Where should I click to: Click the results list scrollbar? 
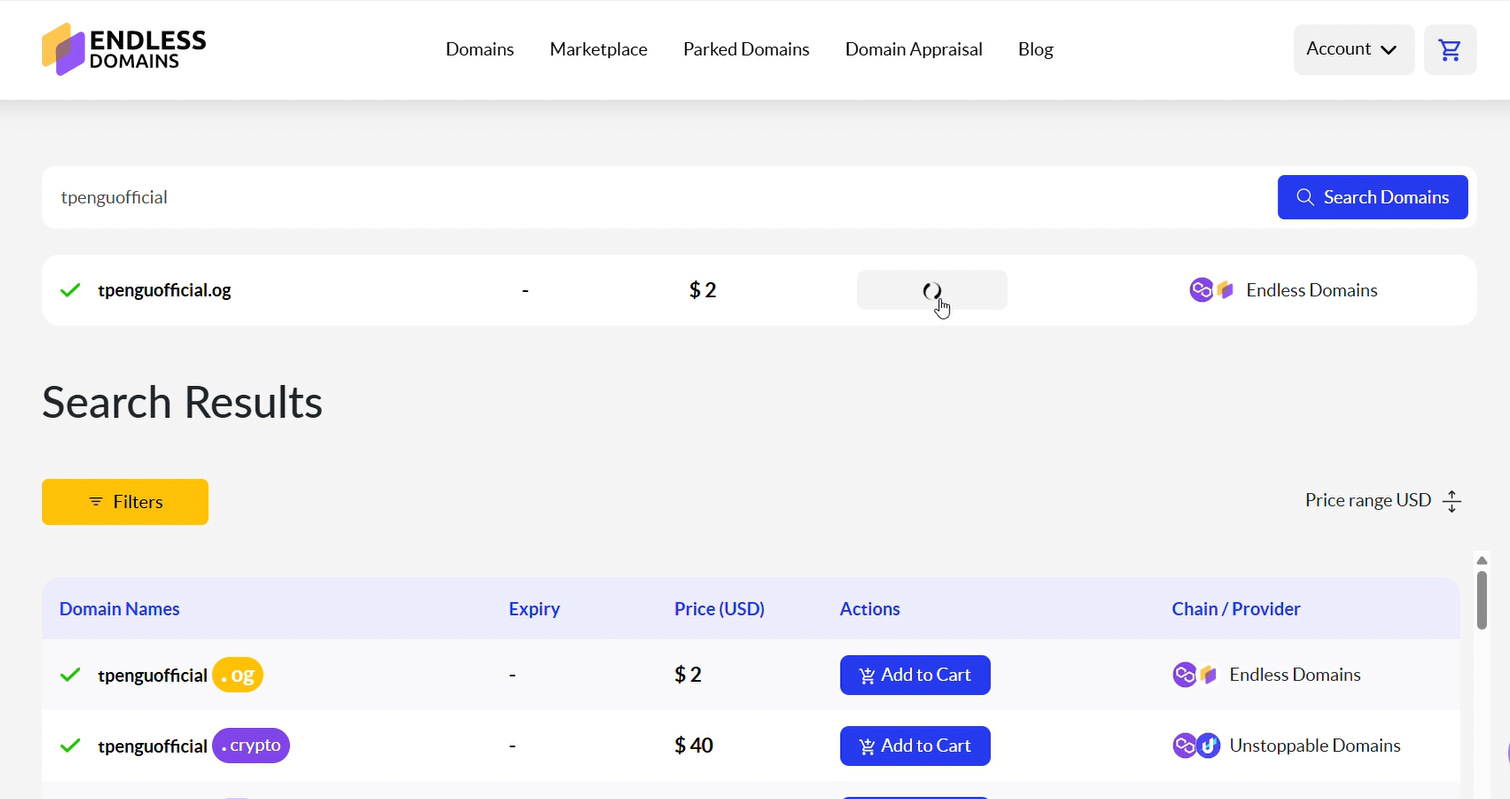(x=1481, y=600)
